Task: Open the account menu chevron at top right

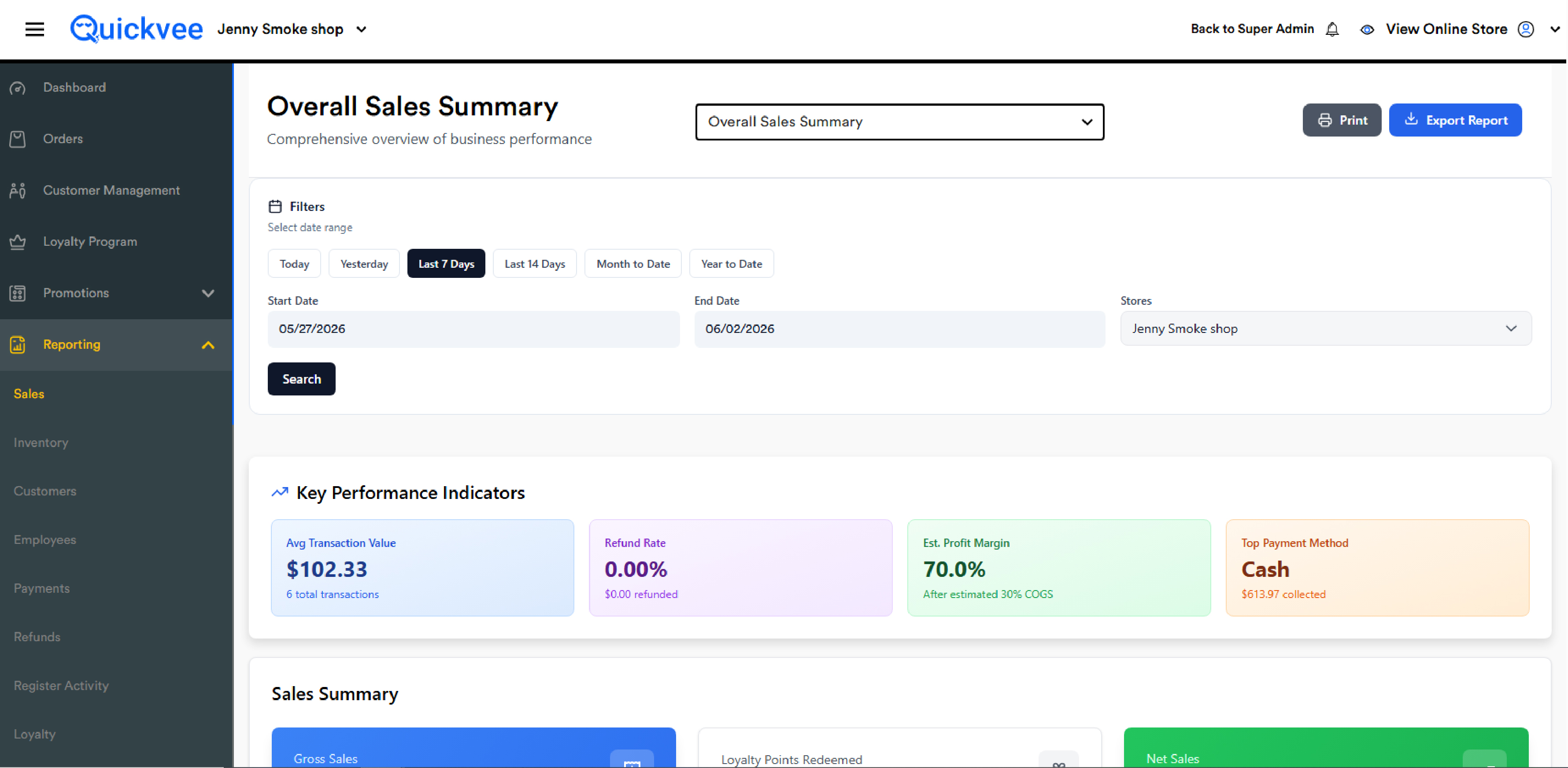Action: click(x=1555, y=29)
